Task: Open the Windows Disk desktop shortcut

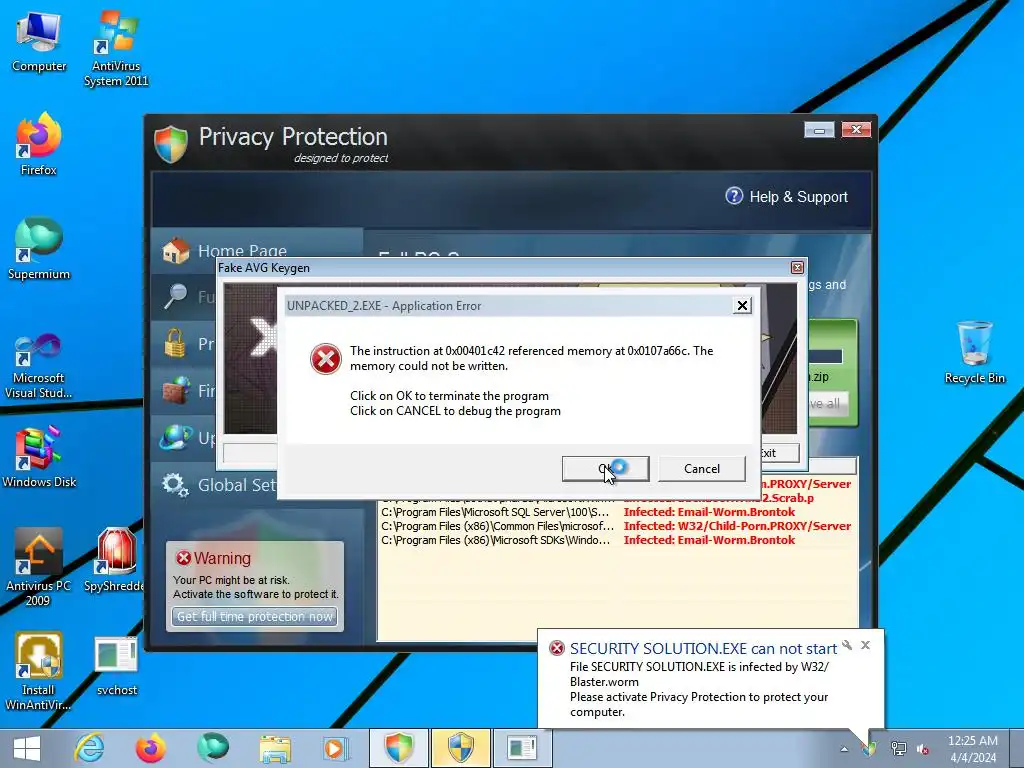Action: (39, 457)
